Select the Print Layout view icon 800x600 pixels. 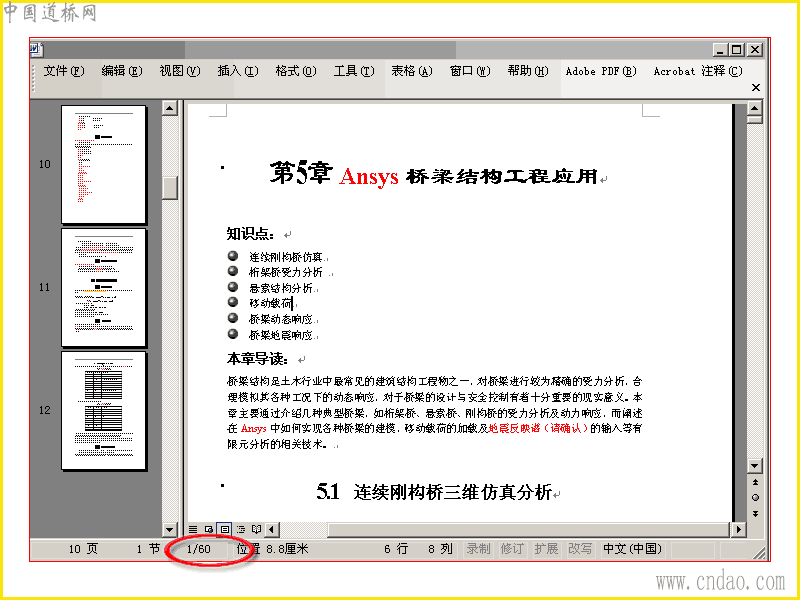pyautogui.click(x=224, y=529)
